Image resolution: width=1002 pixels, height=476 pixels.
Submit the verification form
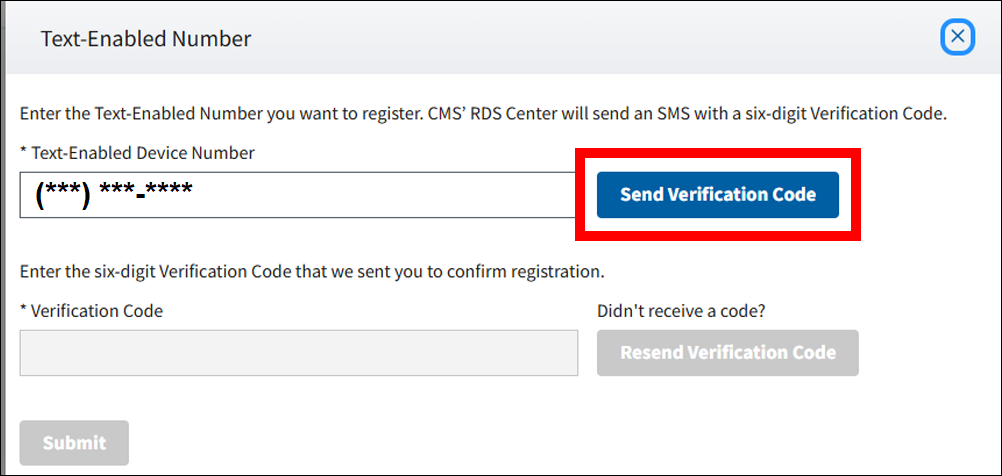(x=74, y=442)
